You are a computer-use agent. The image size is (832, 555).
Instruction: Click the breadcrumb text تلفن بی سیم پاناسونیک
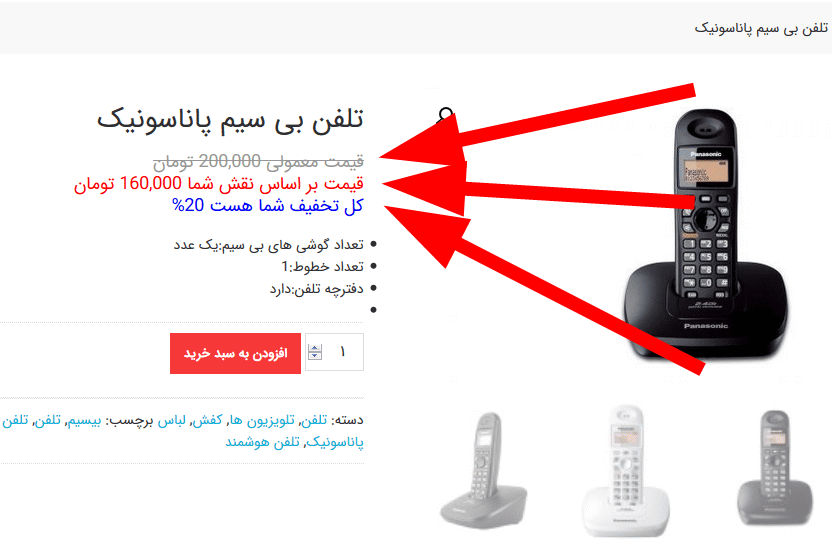pyautogui.click(x=761, y=28)
